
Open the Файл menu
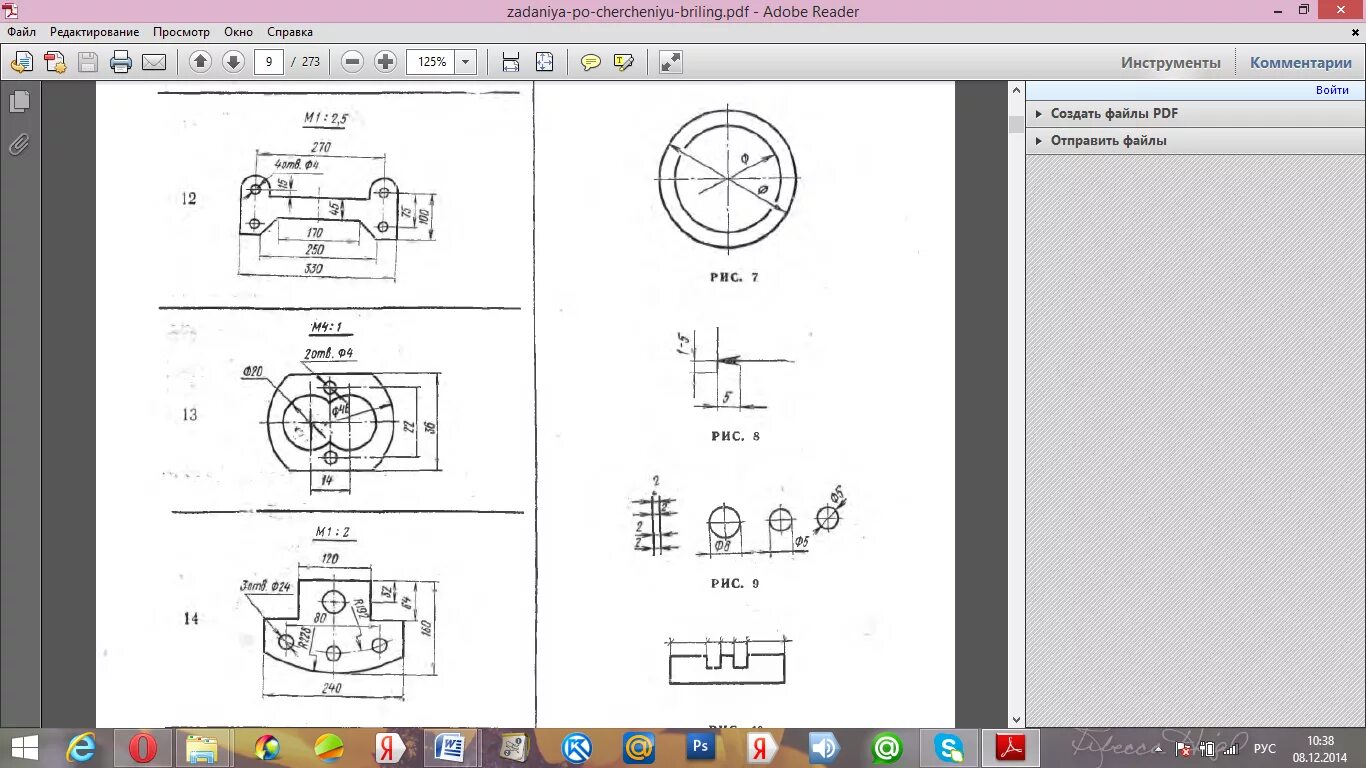(x=21, y=33)
